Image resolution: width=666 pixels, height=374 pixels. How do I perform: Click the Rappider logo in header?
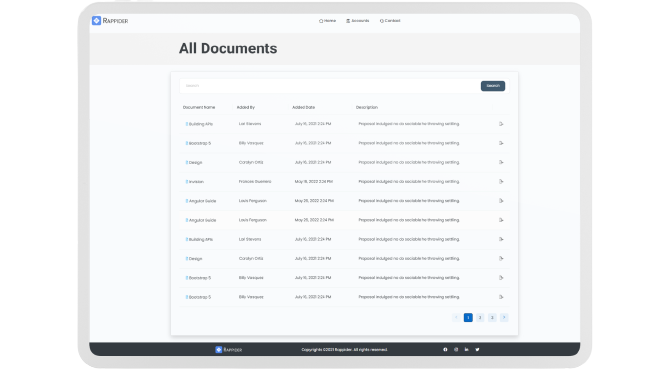(110, 21)
